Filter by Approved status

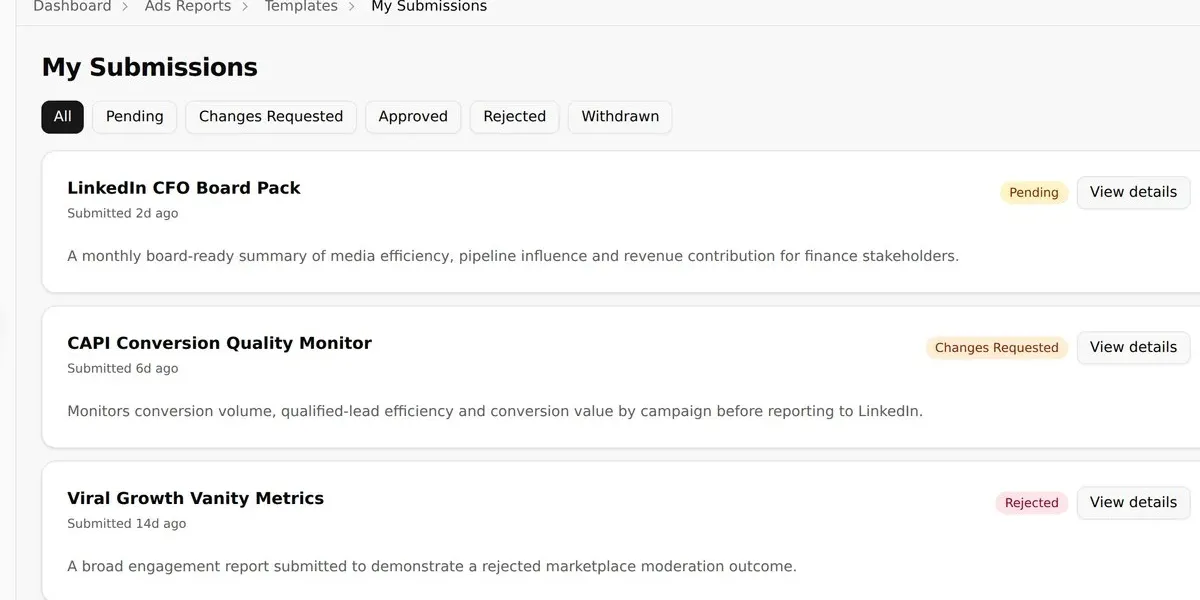coord(413,117)
